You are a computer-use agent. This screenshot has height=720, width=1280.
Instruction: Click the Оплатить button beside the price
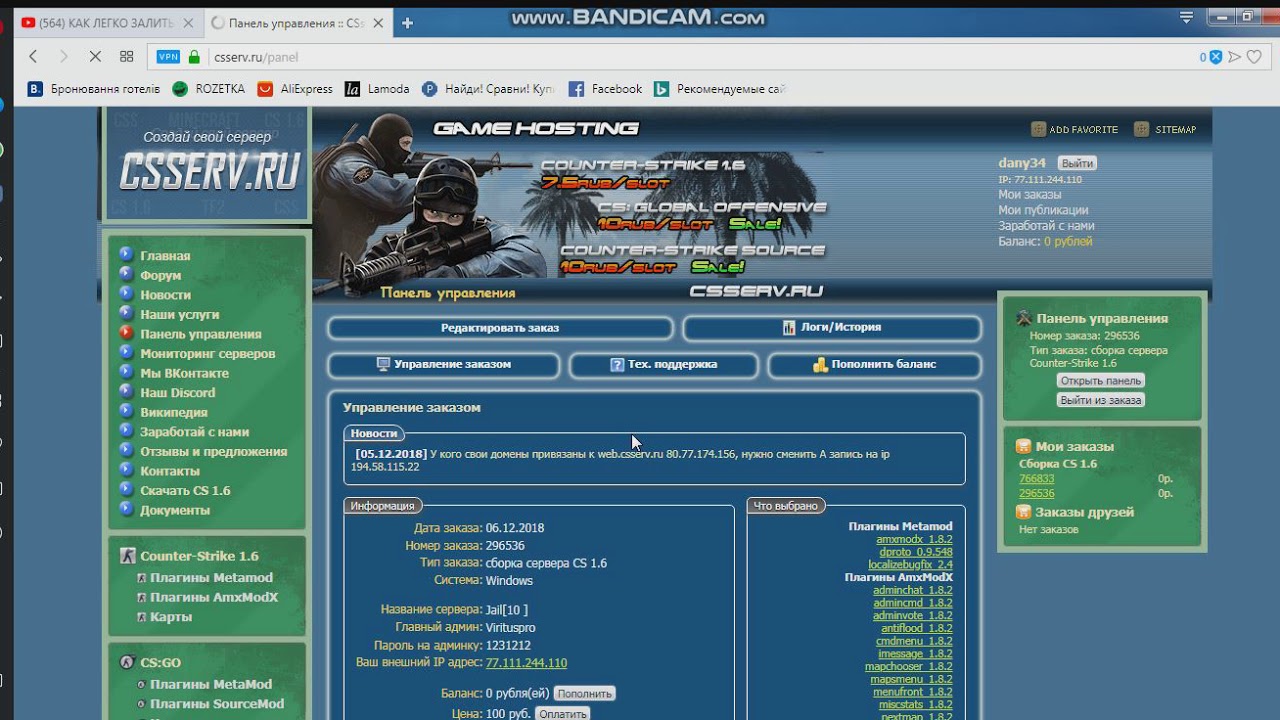[x=562, y=714]
